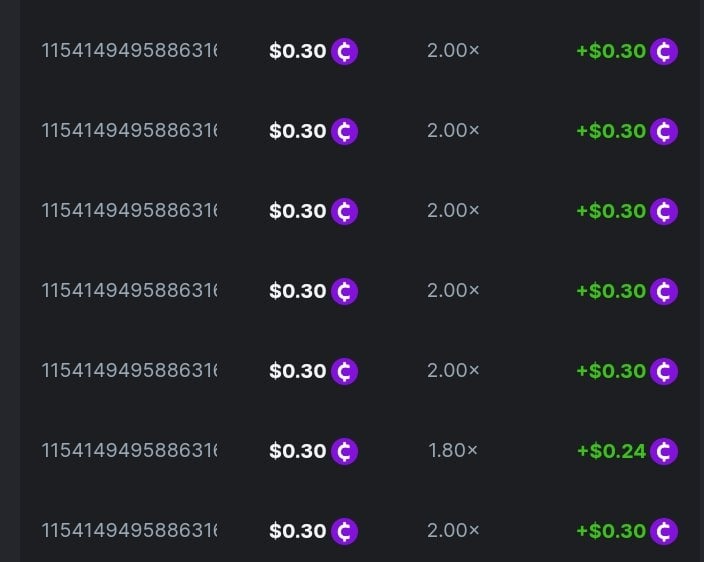Select the 1.80× multiplier value
The height and width of the screenshot is (562, 704).
tap(453, 451)
